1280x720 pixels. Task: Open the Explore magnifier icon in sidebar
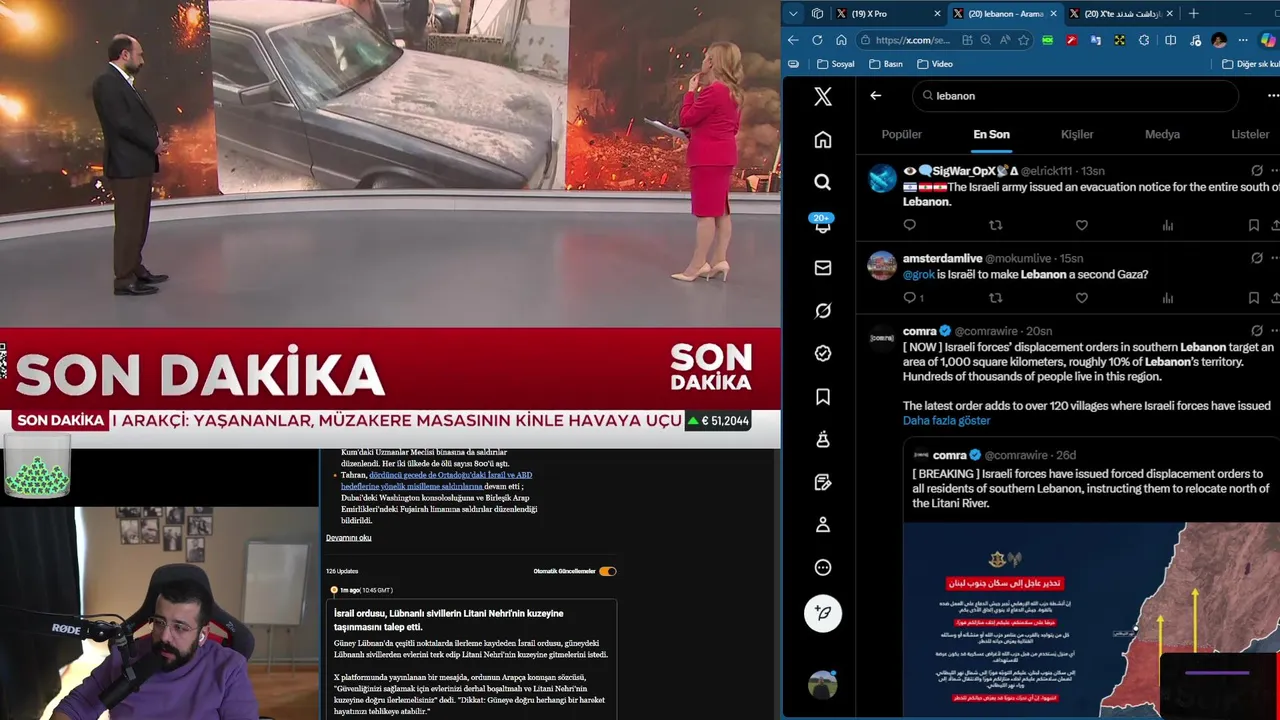pyautogui.click(x=823, y=182)
